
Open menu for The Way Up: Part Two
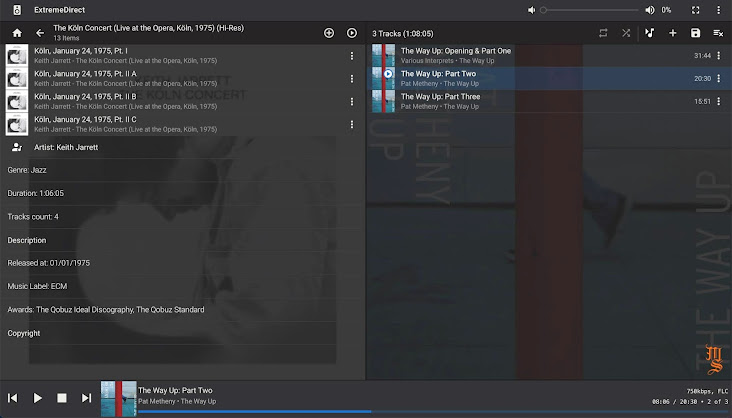click(x=718, y=78)
